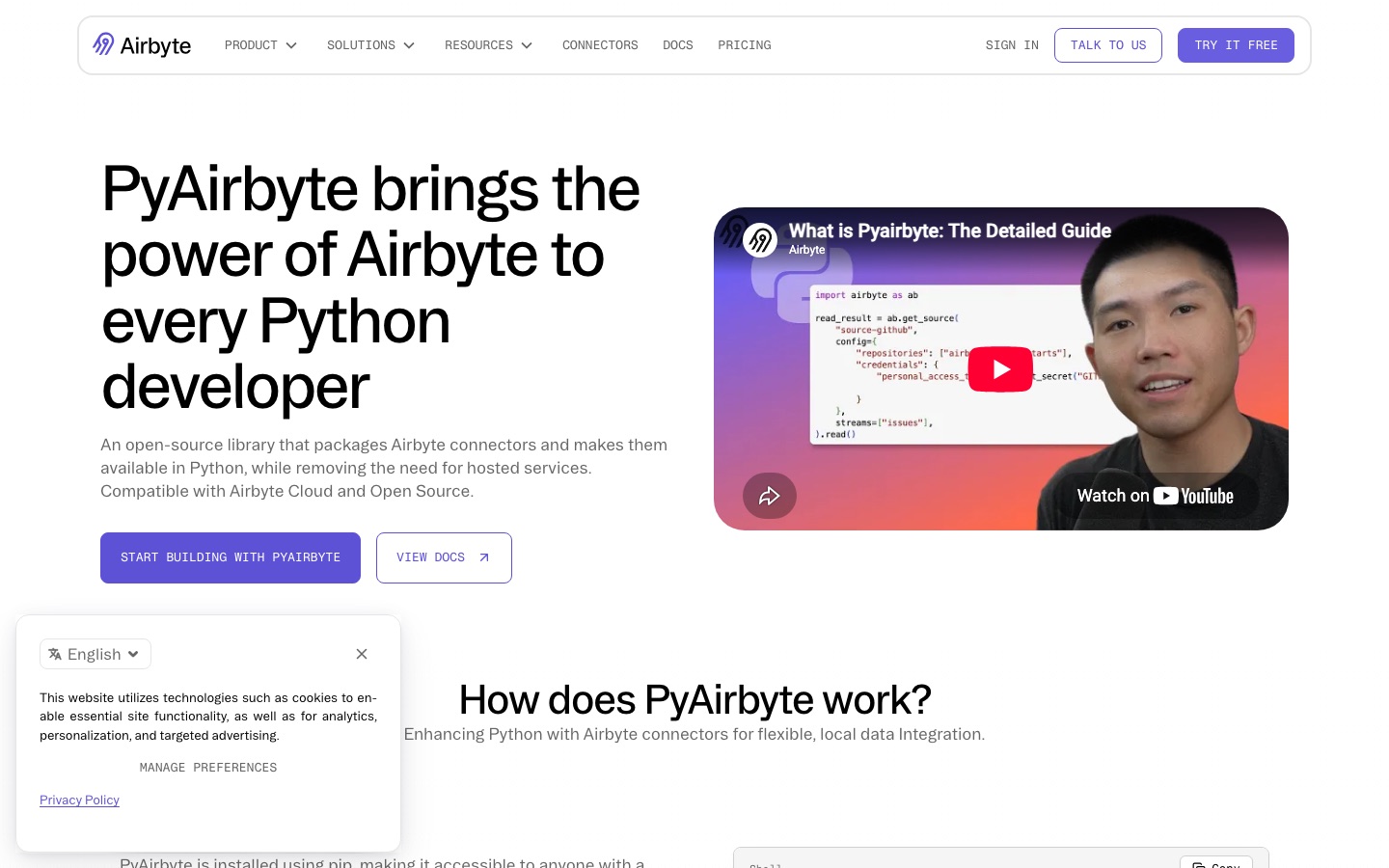Expand the Product menu

[x=261, y=45]
